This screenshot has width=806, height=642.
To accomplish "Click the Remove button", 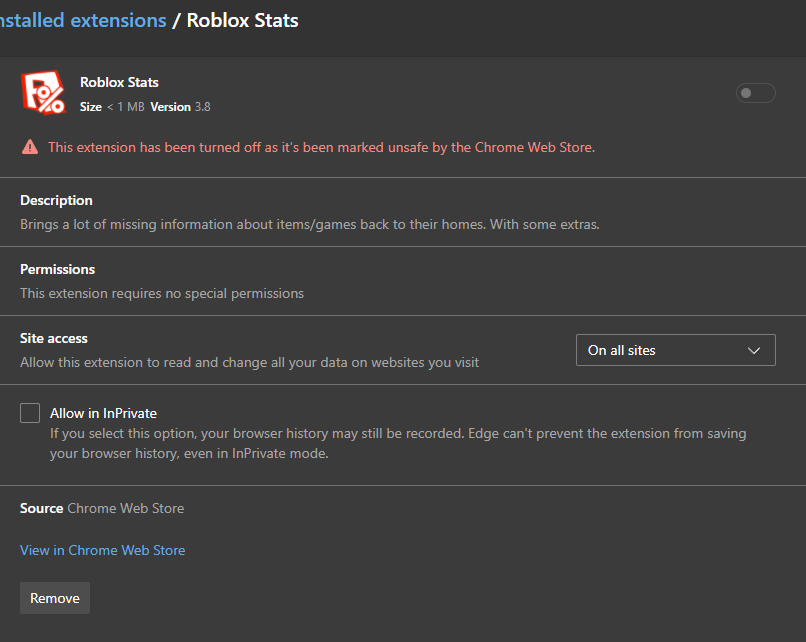I will click(x=55, y=598).
